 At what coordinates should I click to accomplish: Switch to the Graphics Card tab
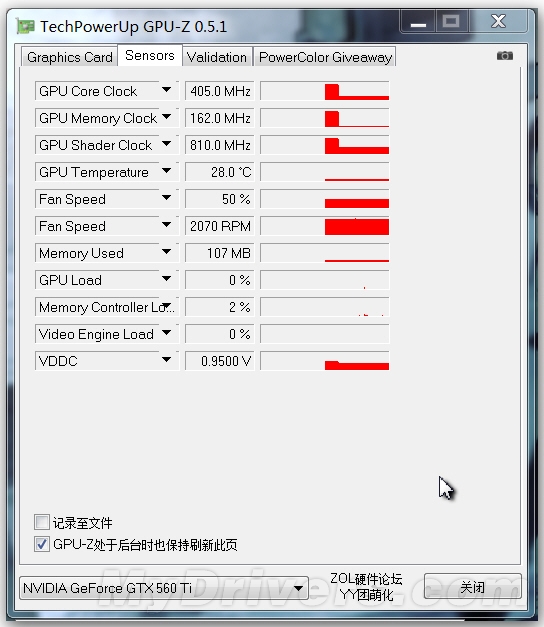70,57
